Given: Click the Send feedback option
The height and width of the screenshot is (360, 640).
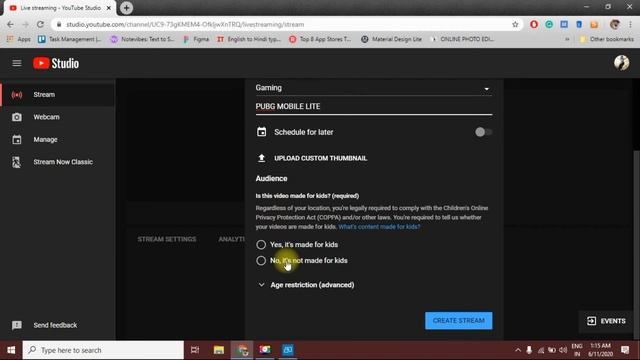Looking at the screenshot, I should (x=55, y=325).
